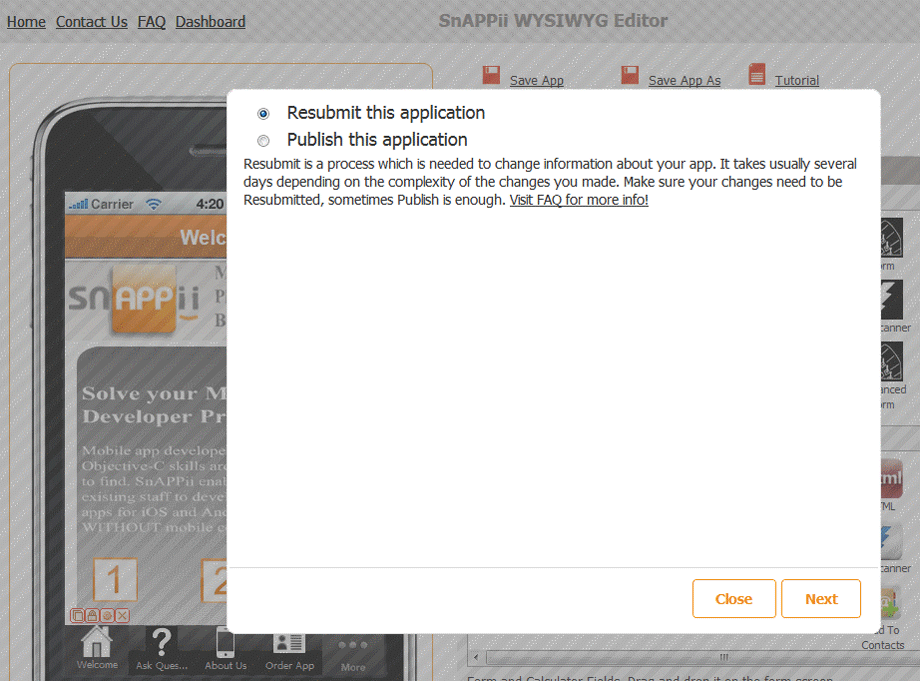Click the Next button in the dialog
920x681 pixels.
pos(821,598)
